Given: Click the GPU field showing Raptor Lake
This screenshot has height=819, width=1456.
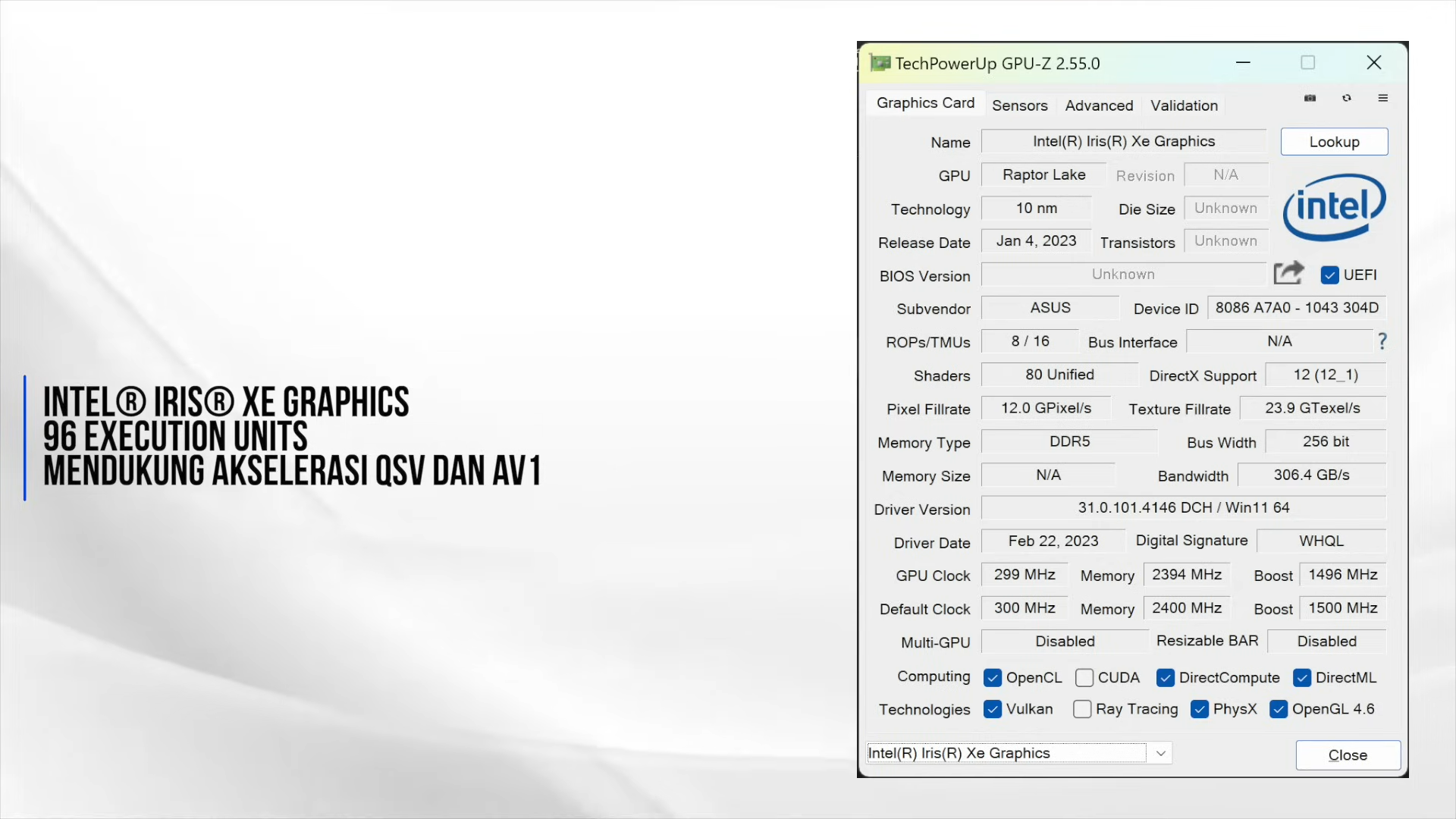Looking at the screenshot, I should (1043, 174).
